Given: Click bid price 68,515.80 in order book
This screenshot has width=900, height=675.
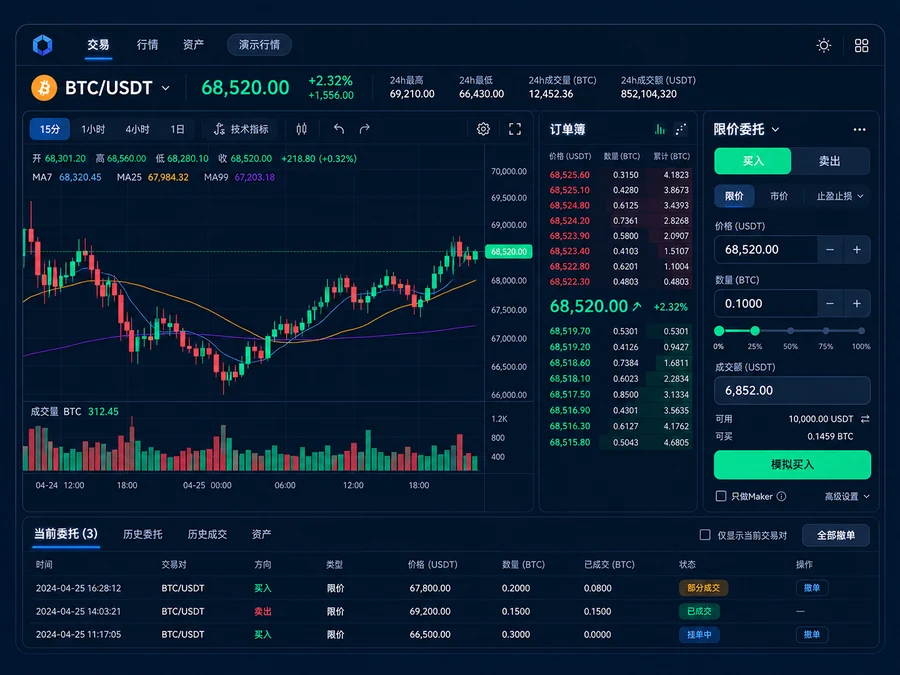Looking at the screenshot, I should 569,443.
